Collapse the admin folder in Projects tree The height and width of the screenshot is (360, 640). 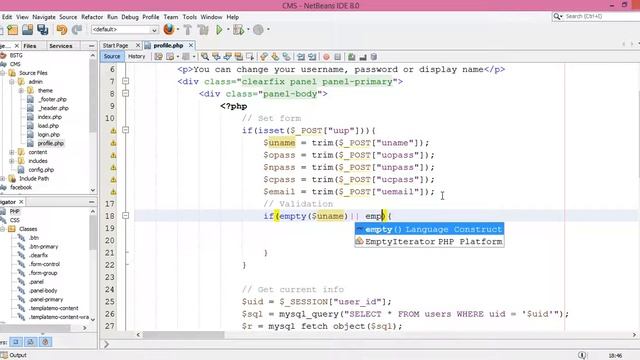[x=12, y=82]
